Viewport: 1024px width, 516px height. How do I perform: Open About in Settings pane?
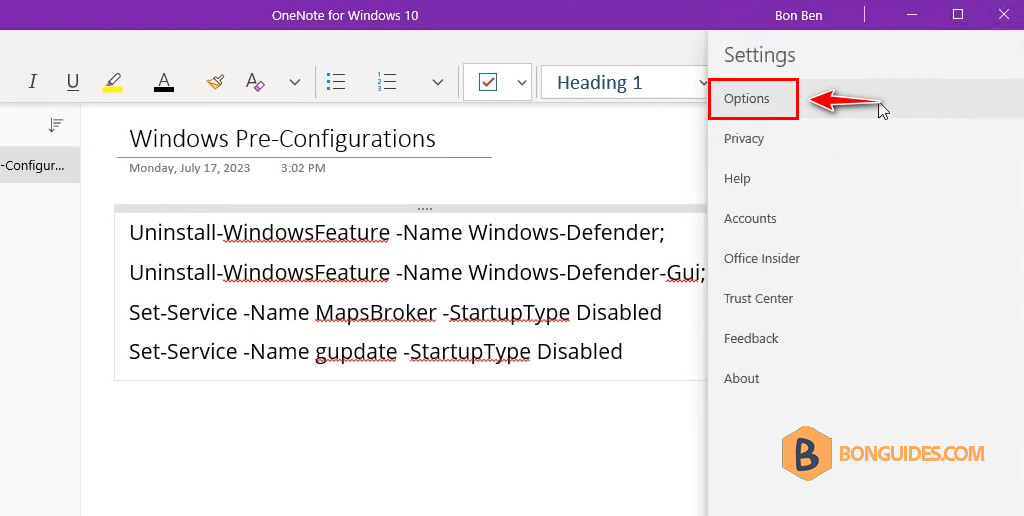coord(741,378)
